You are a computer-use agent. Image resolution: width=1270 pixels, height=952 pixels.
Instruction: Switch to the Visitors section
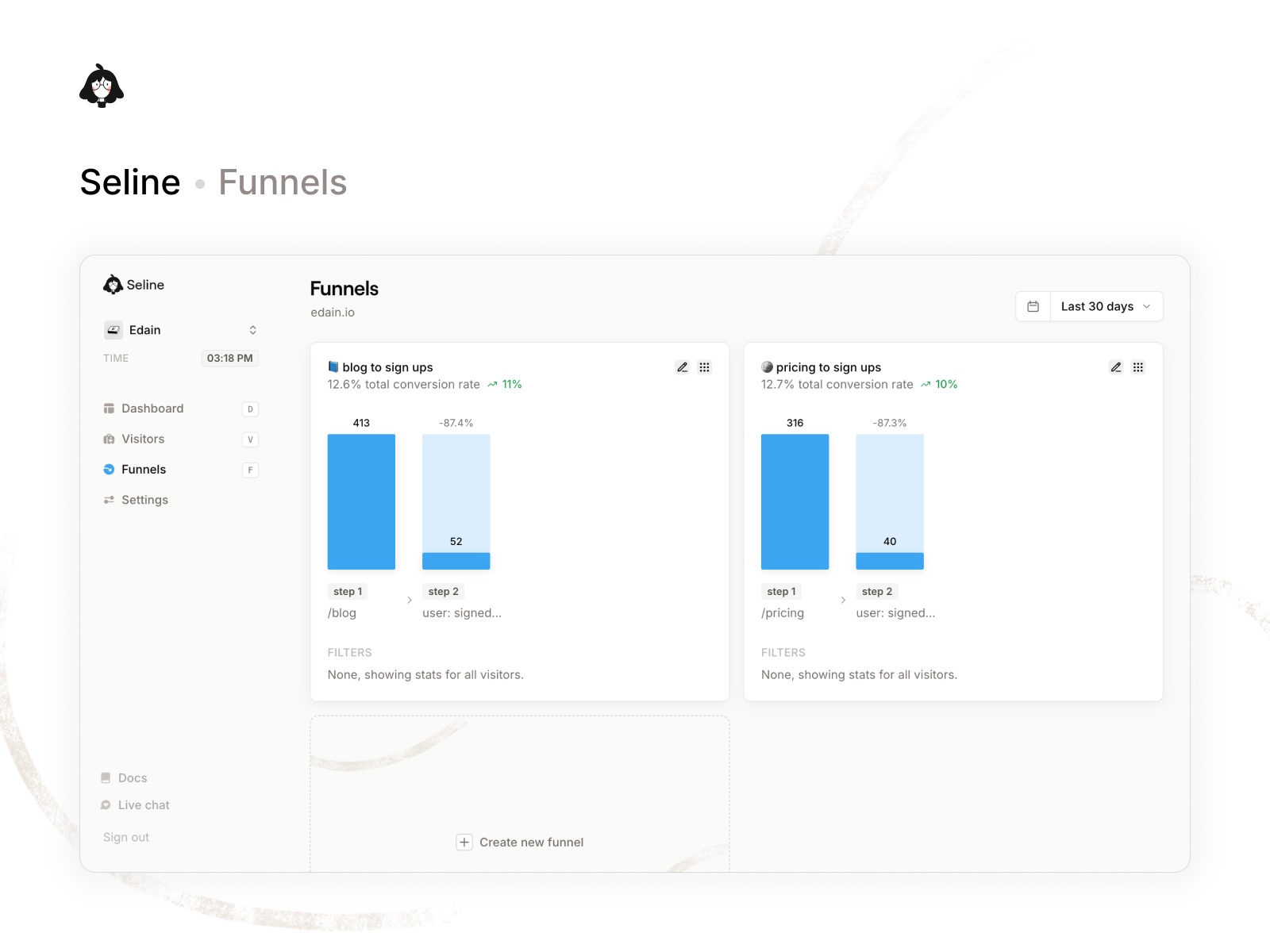(x=143, y=439)
